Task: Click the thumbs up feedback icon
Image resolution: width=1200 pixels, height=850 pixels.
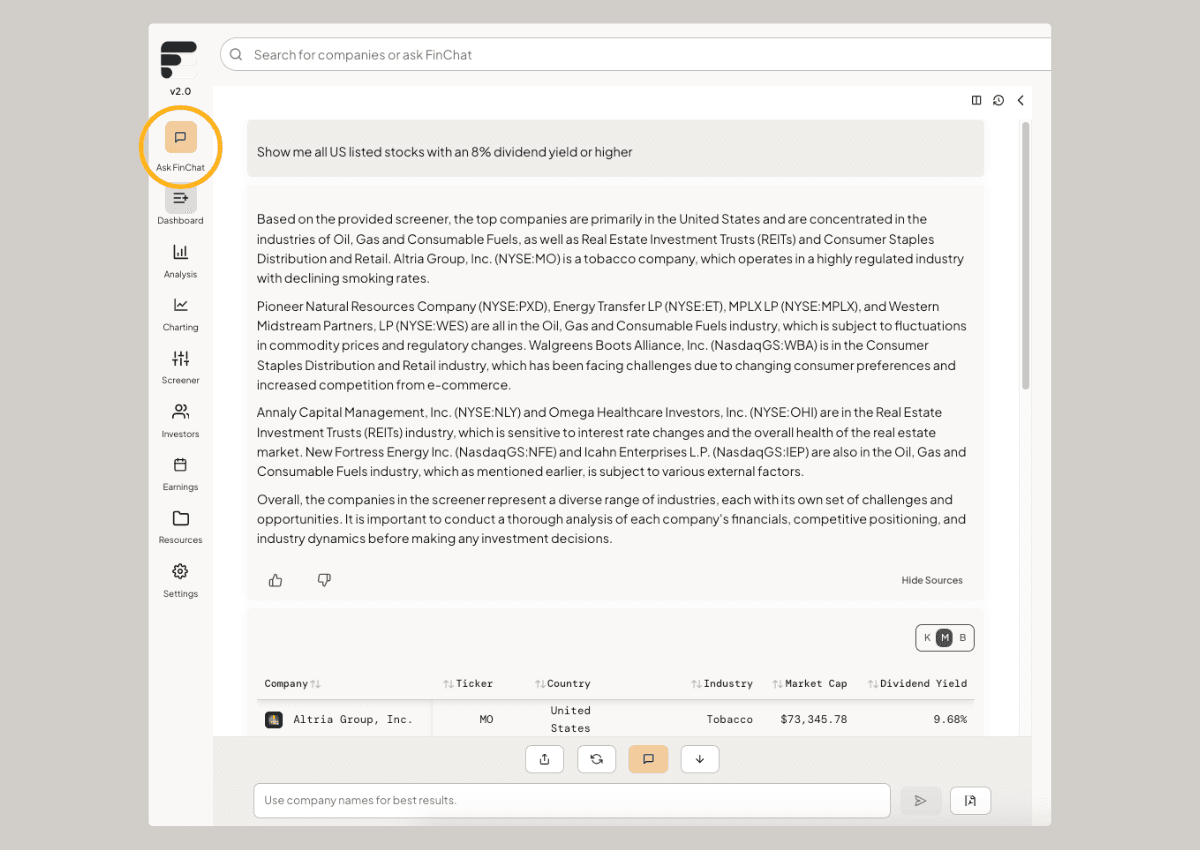Action: coord(276,580)
